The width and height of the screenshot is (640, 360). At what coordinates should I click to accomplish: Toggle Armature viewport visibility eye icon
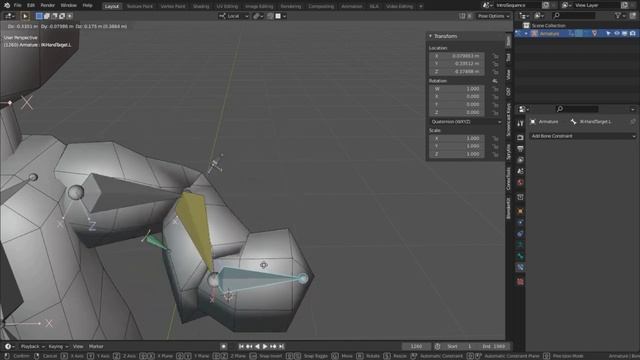click(x=617, y=33)
